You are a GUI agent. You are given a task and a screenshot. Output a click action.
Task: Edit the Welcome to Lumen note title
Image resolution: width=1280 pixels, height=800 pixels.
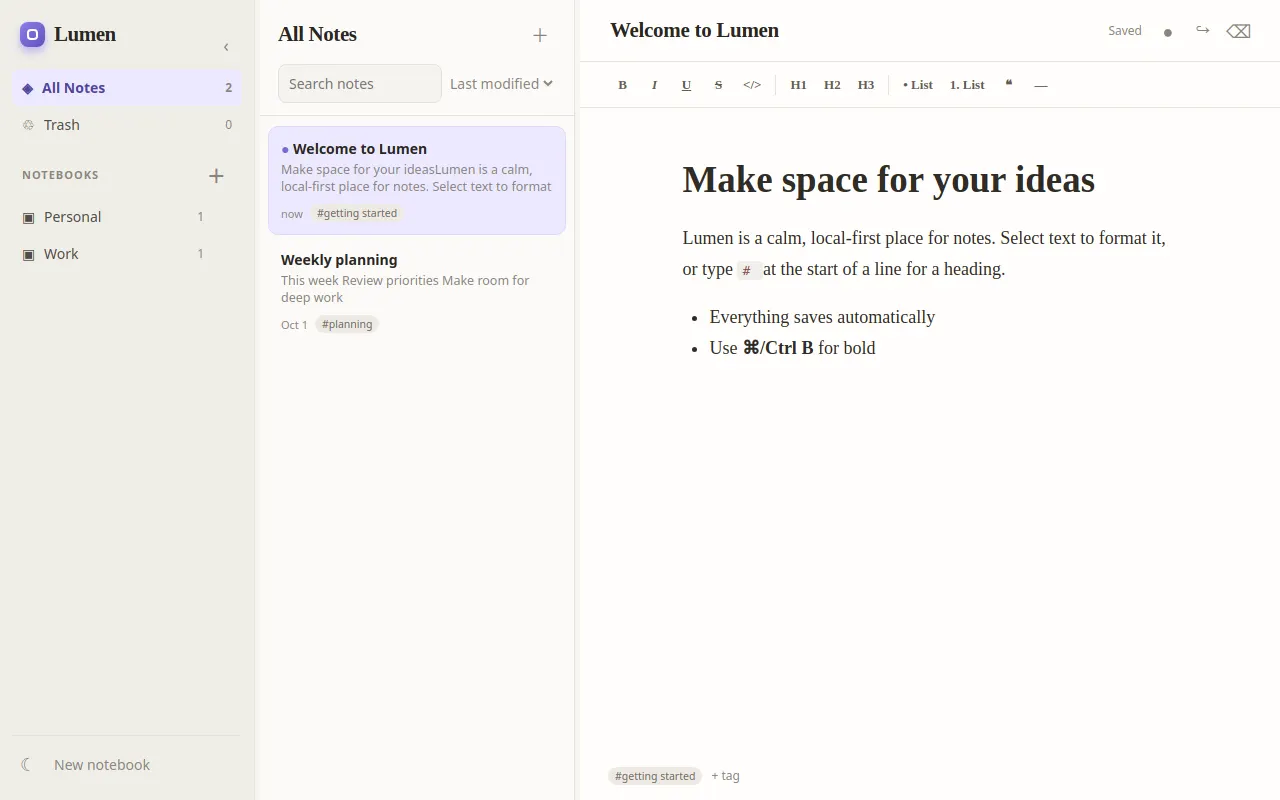[694, 31]
